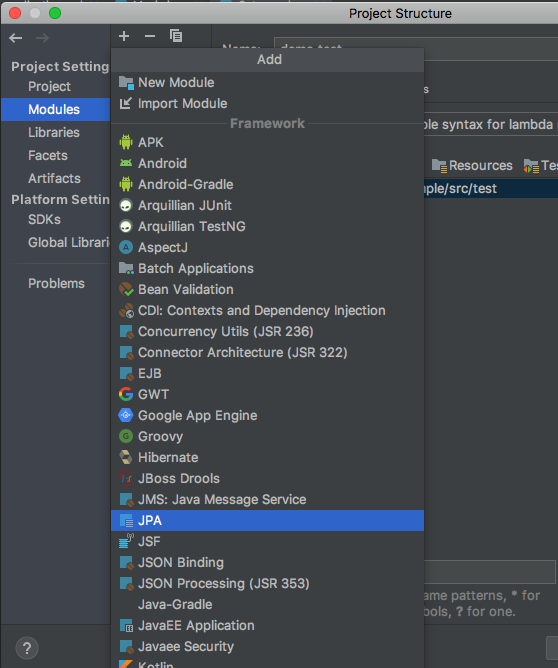Select the src/test content root row
The image size is (558, 668).
coord(491,188)
